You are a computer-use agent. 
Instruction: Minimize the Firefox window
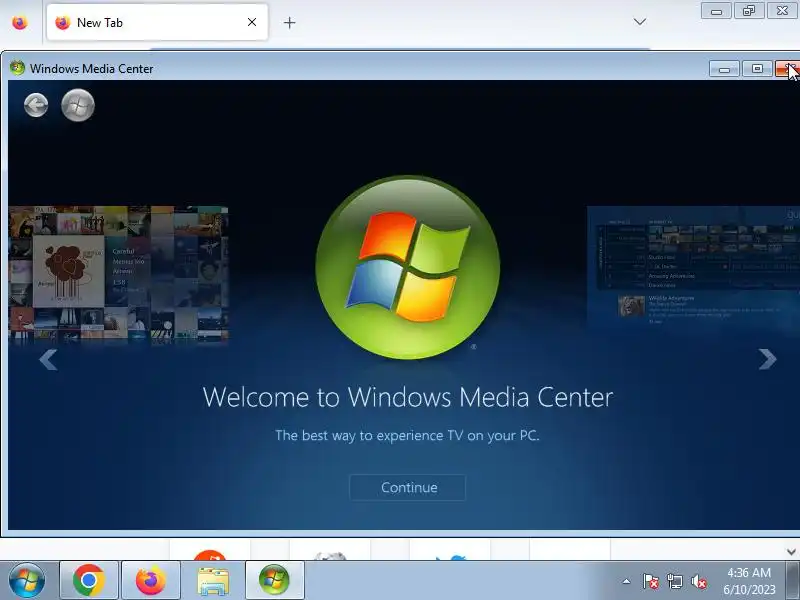coord(716,11)
